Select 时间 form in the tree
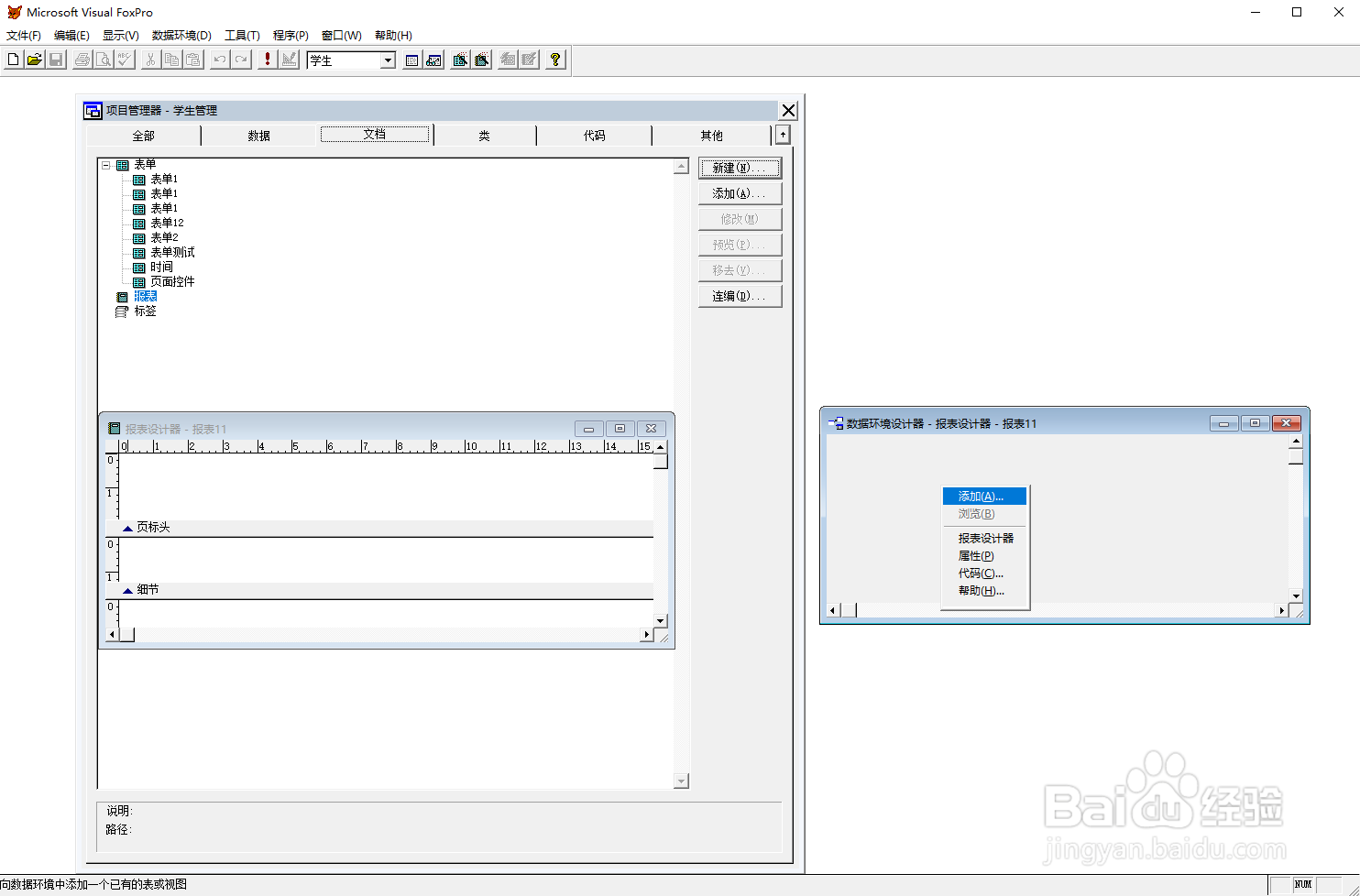Image resolution: width=1360 pixels, height=896 pixels. click(x=161, y=268)
